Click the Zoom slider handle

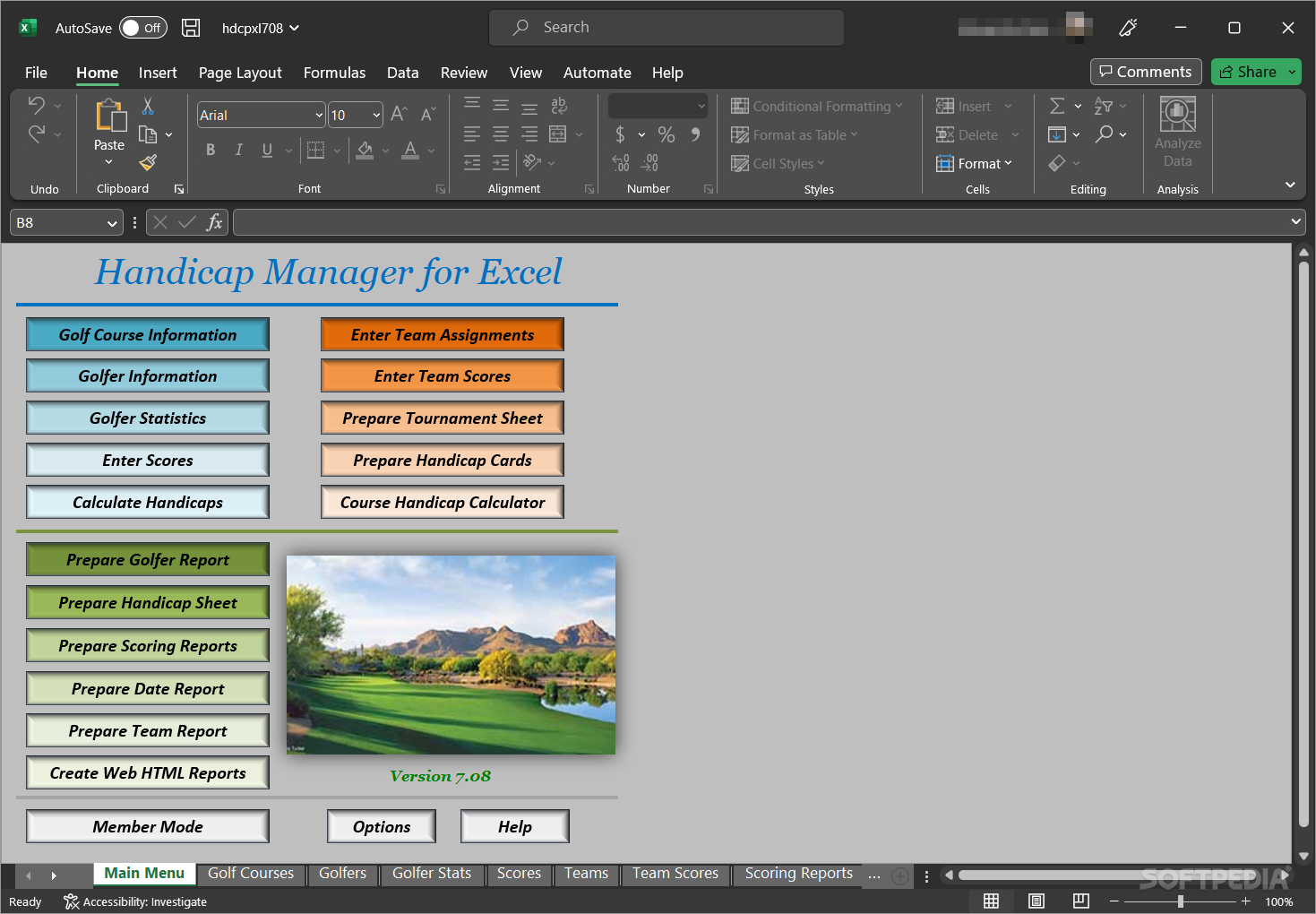pyautogui.click(x=1181, y=901)
